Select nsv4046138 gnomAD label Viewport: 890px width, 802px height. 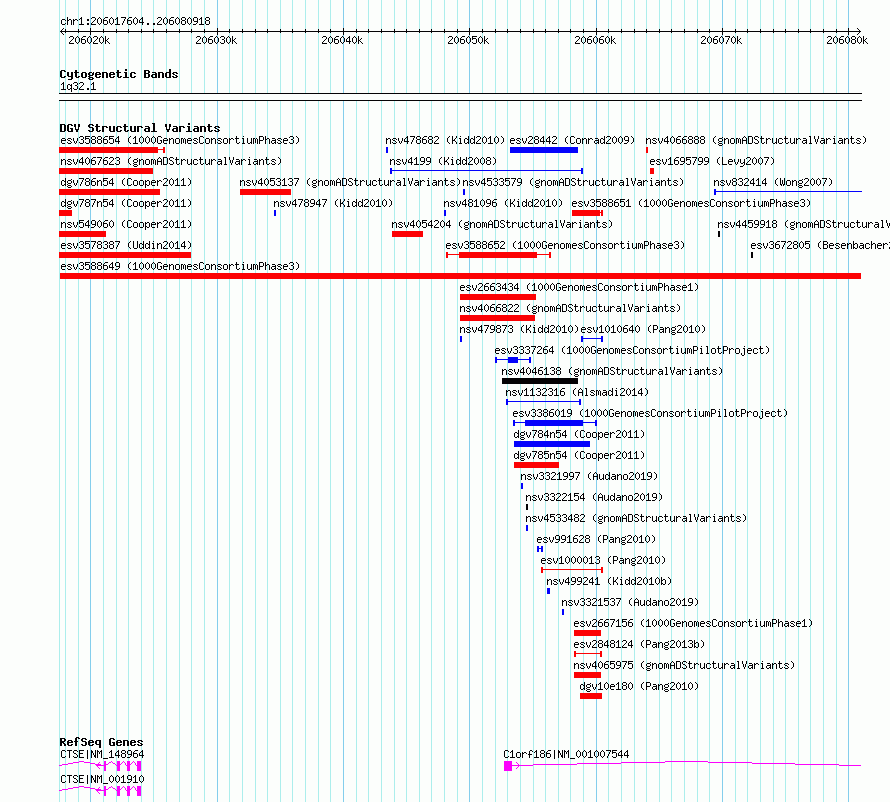coord(612,371)
